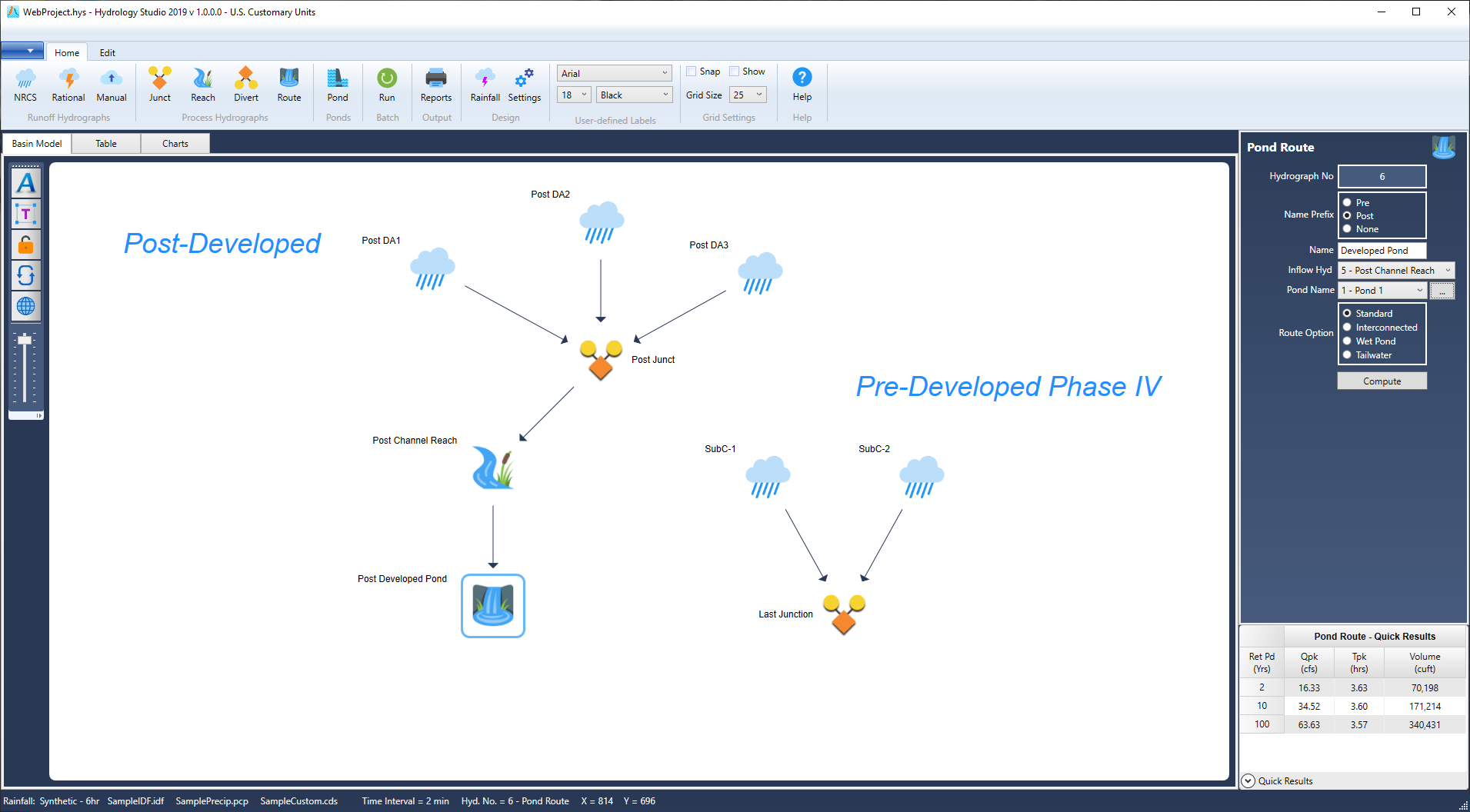Select the Post Developed Pond node
This screenshot has width=1470, height=812.
click(x=492, y=605)
